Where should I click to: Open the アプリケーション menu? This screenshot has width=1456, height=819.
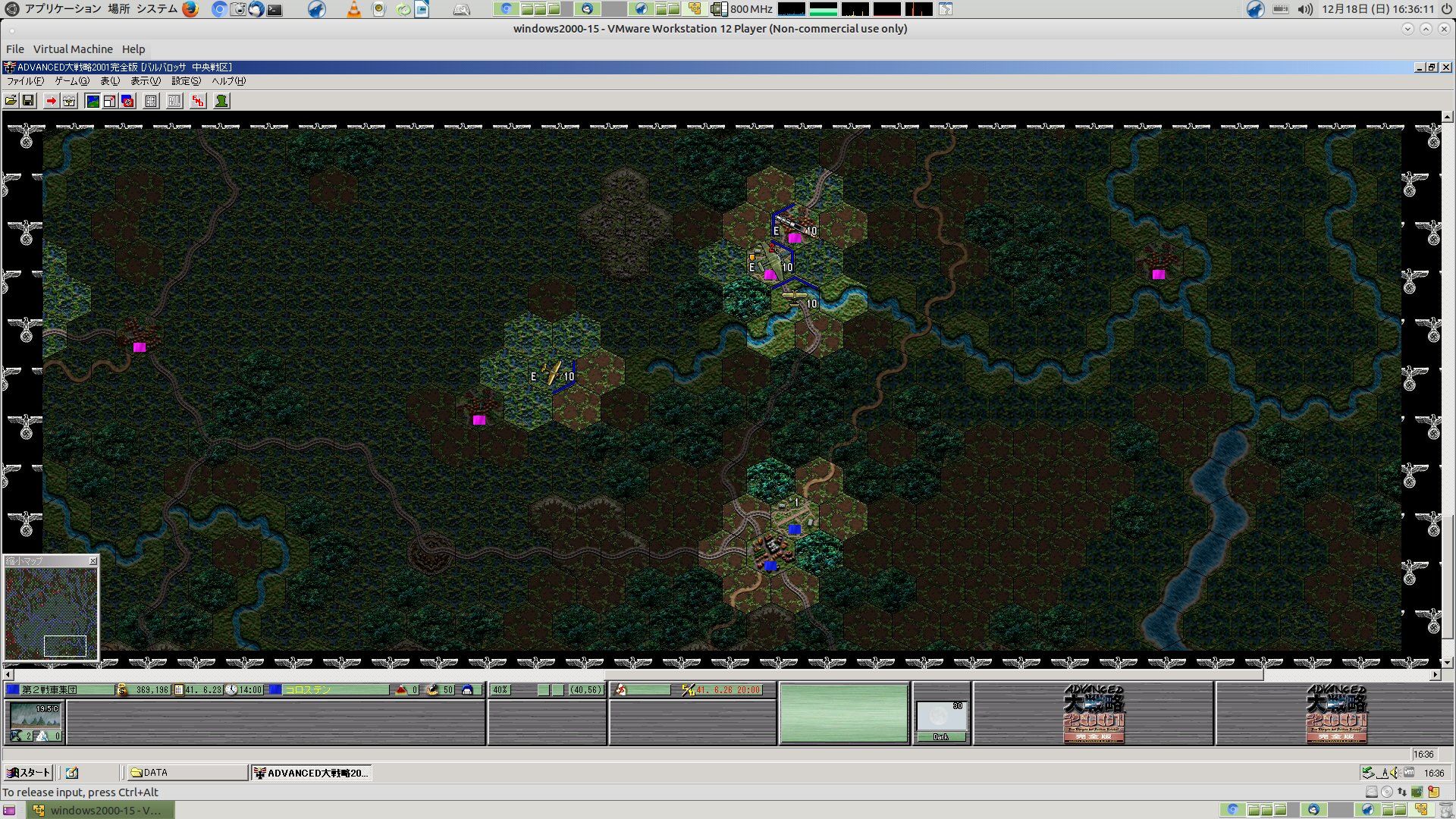[62, 9]
